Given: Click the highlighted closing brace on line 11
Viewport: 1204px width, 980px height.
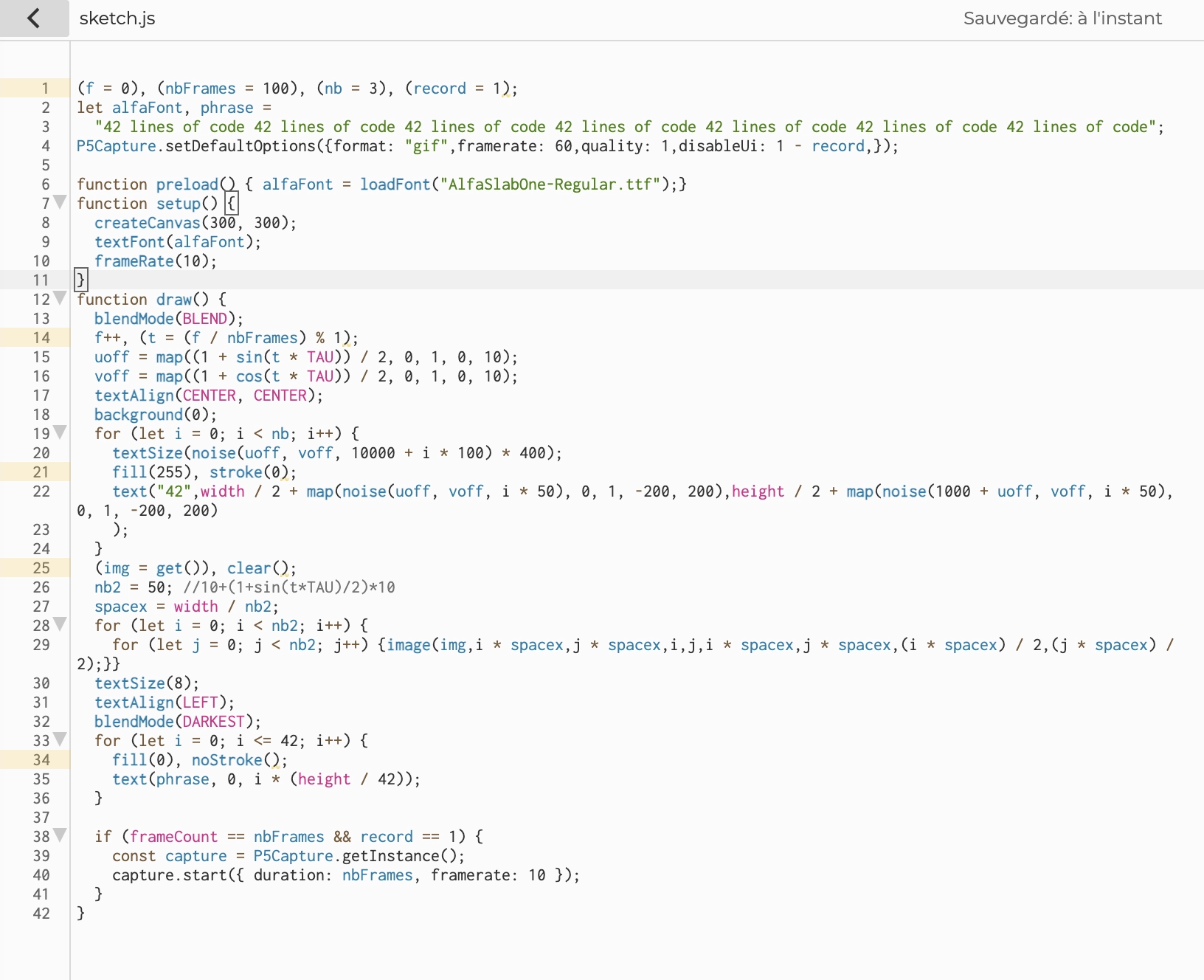Looking at the screenshot, I should pos(81,280).
